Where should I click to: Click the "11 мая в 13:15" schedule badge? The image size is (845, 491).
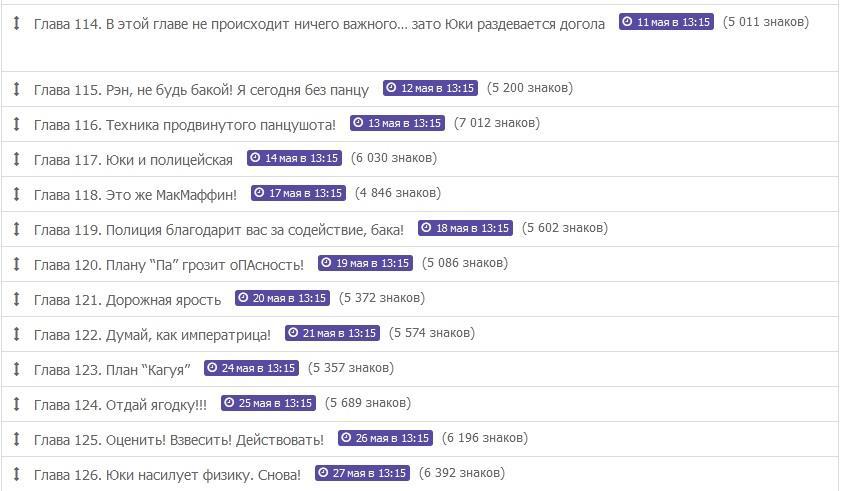coord(666,22)
